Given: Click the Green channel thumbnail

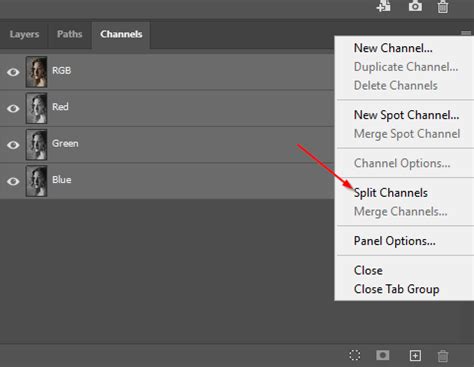Looking at the screenshot, I should pyautogui.click(x=36, y=145).
